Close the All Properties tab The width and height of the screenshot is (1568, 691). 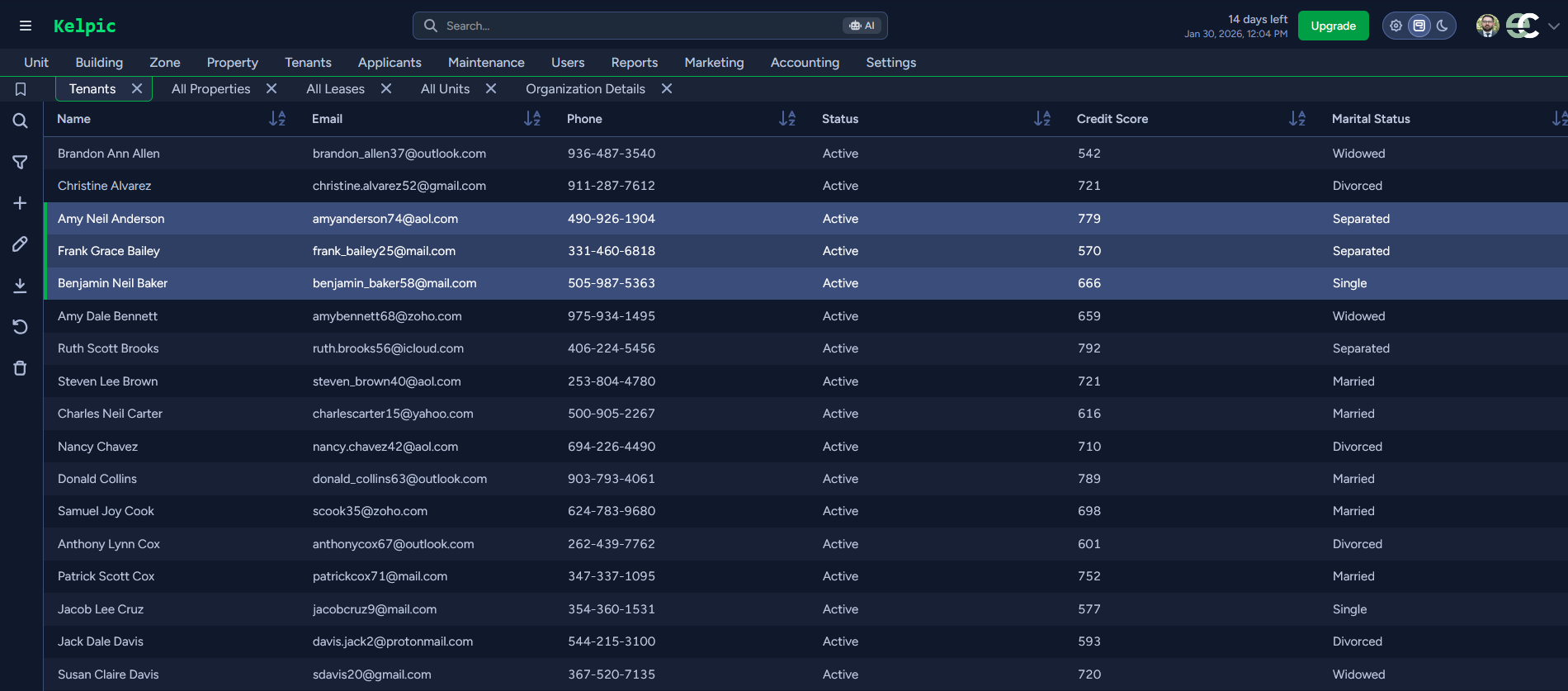coord(272,88)
